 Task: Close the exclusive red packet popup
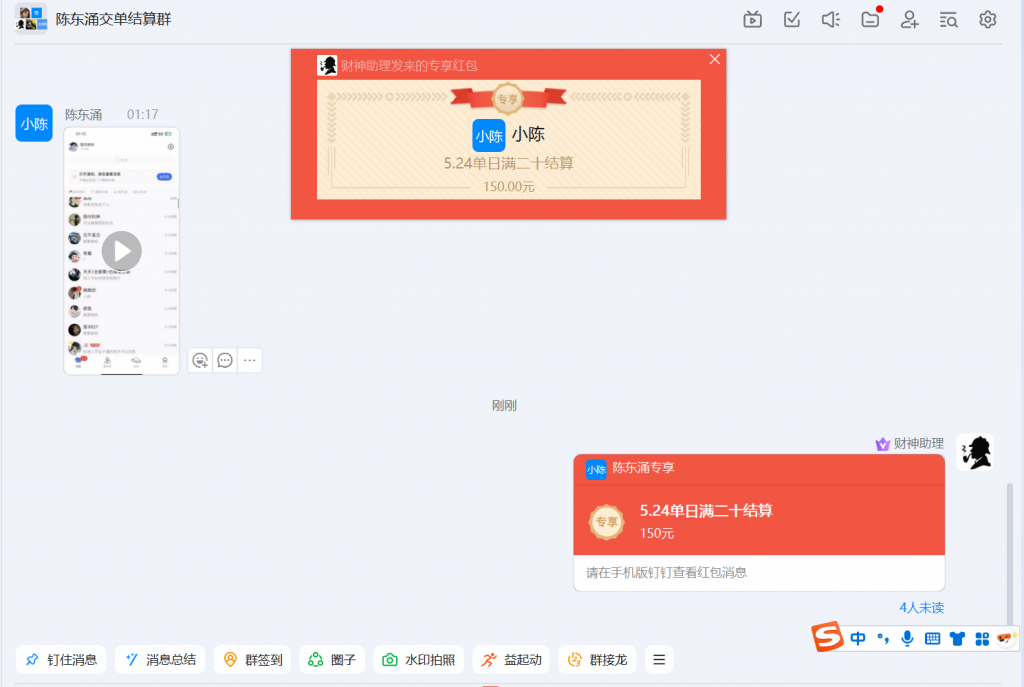click(714, 59)
